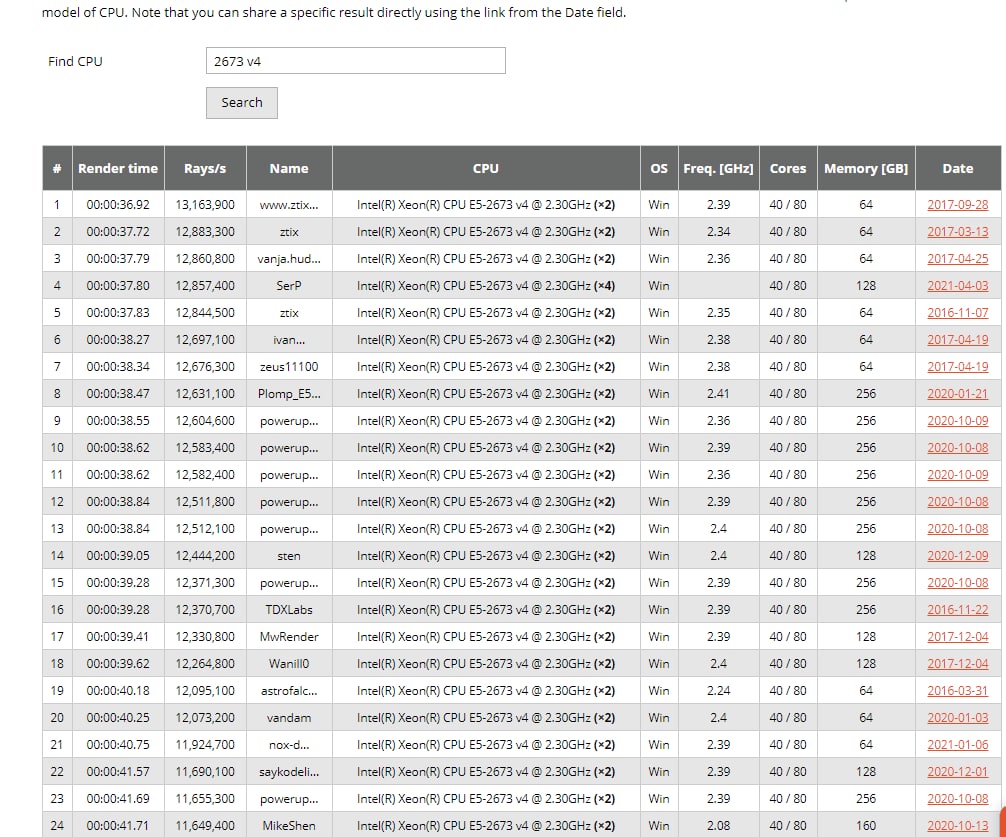Click the Rays/s column header
1006x837 pixels.
point(205,168)
